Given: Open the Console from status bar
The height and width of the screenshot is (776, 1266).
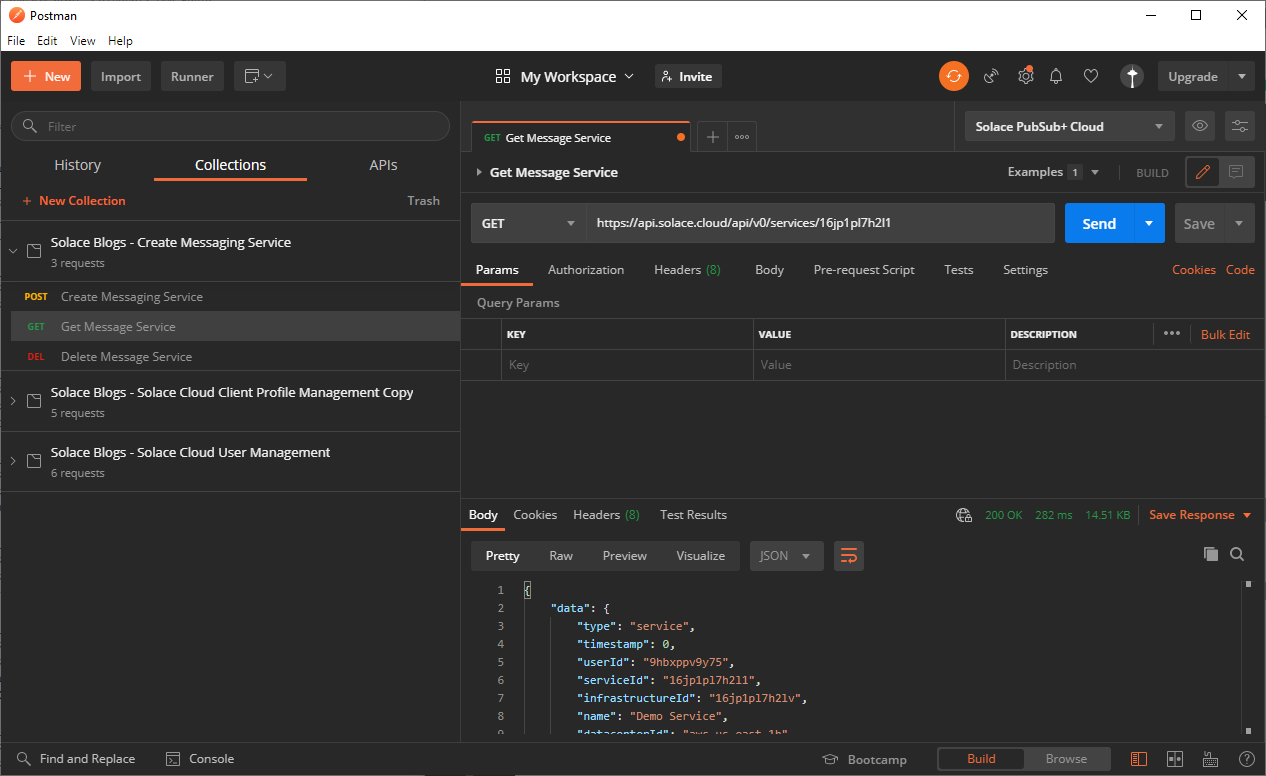Looking at the screenshot, I should 199,759.
